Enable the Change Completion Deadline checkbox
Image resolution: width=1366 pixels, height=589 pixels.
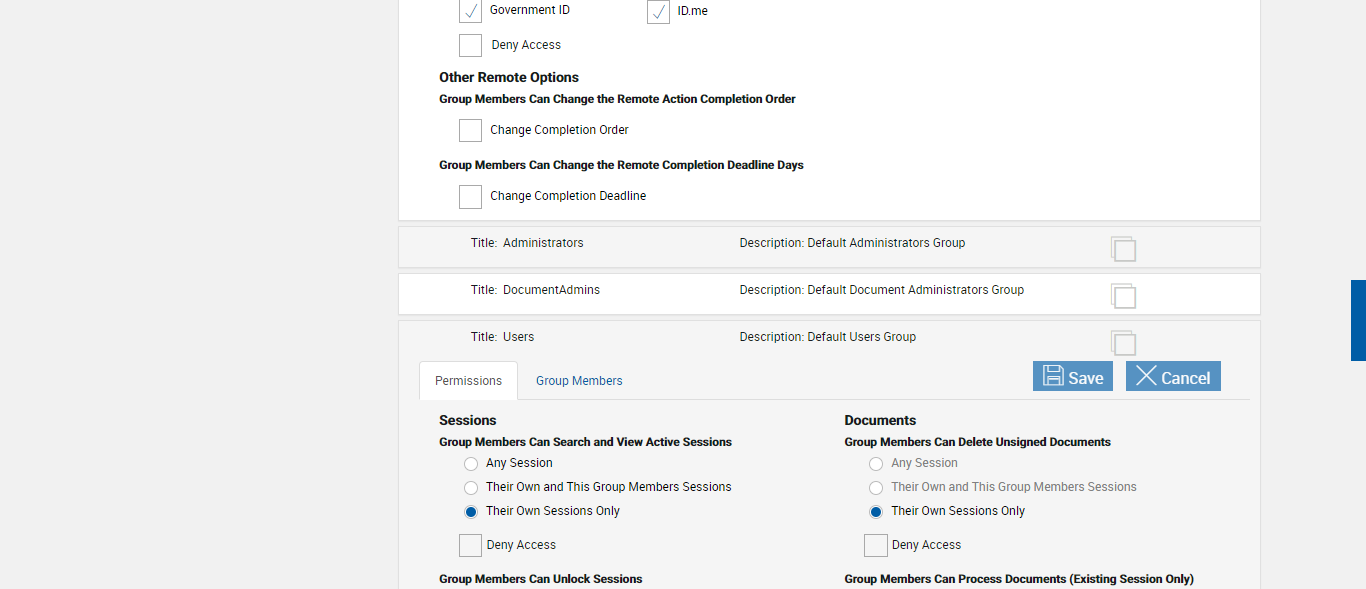pos(470,197)
